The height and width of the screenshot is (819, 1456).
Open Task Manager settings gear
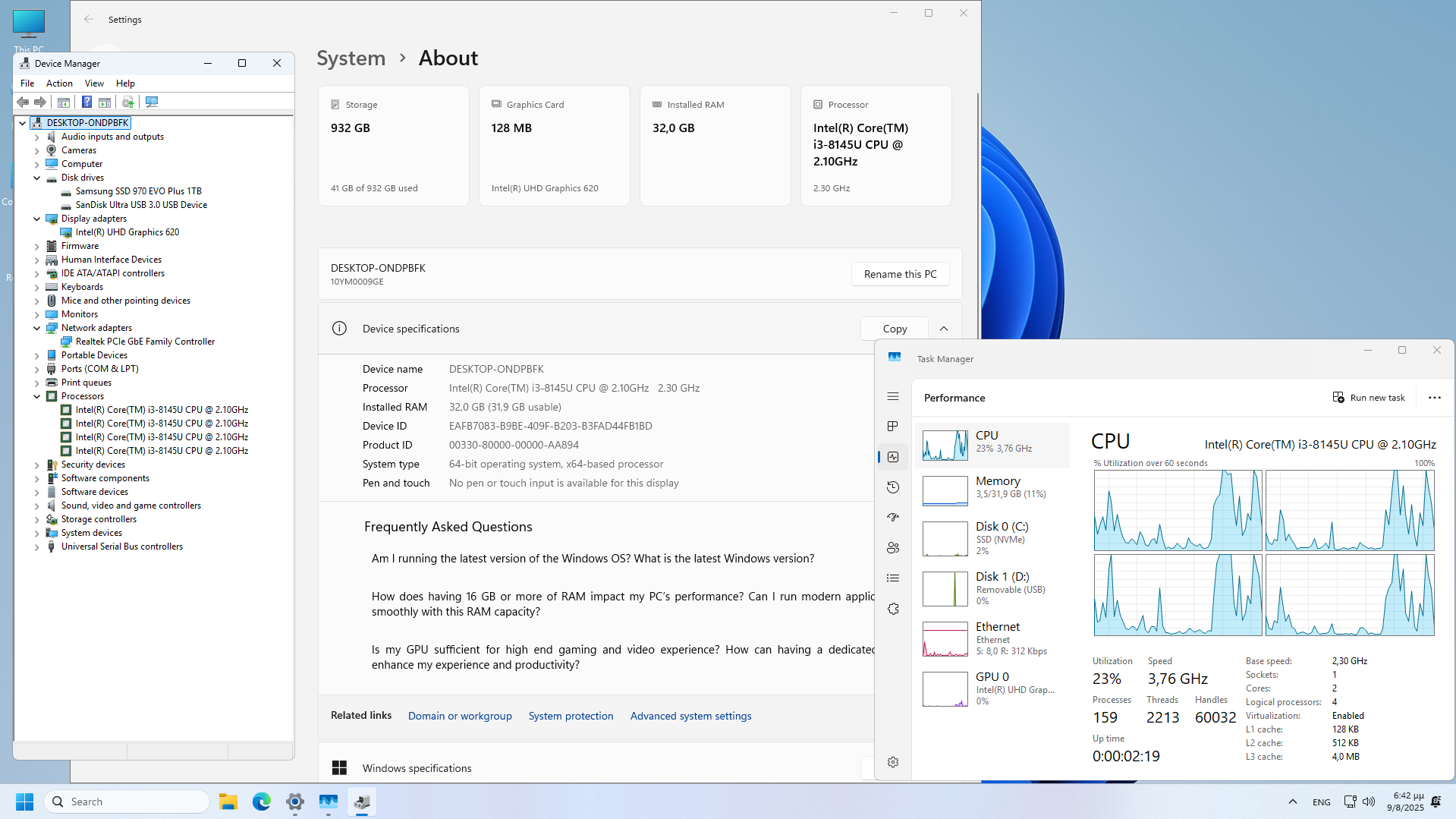893,762
